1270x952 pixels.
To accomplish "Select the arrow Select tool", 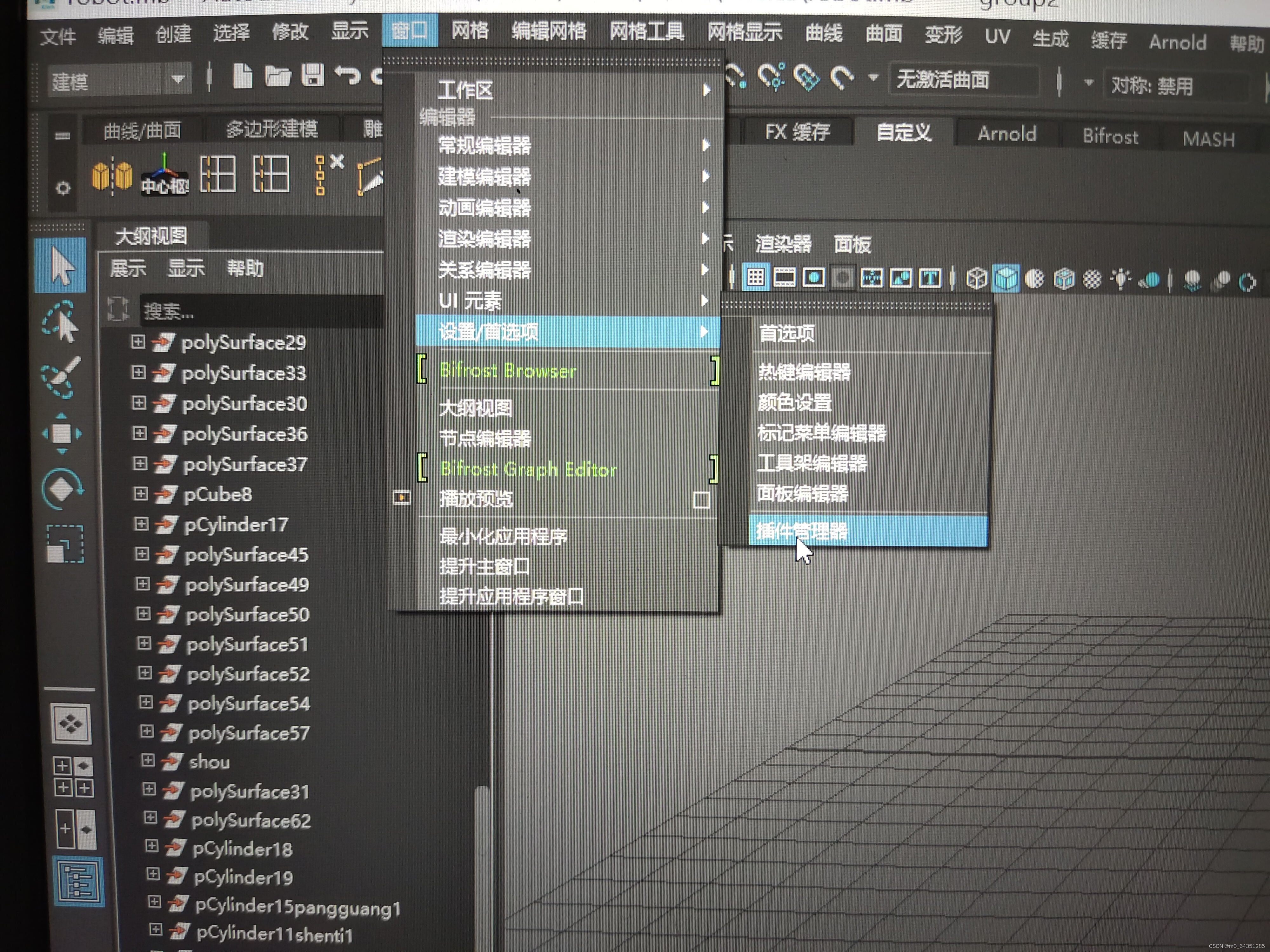I will (61, 266).
